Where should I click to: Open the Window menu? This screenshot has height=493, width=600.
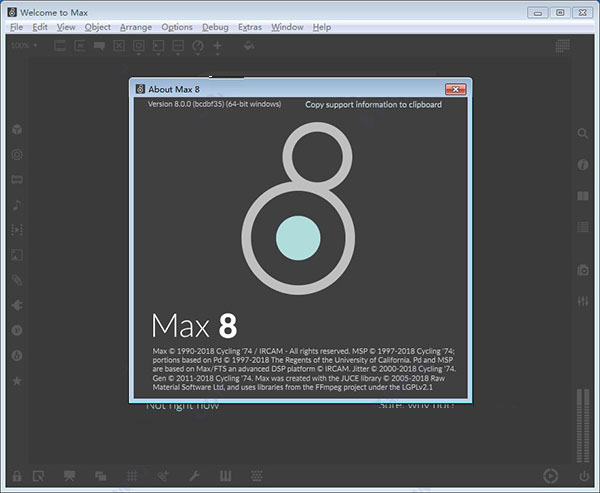click(x=287, y=27)
